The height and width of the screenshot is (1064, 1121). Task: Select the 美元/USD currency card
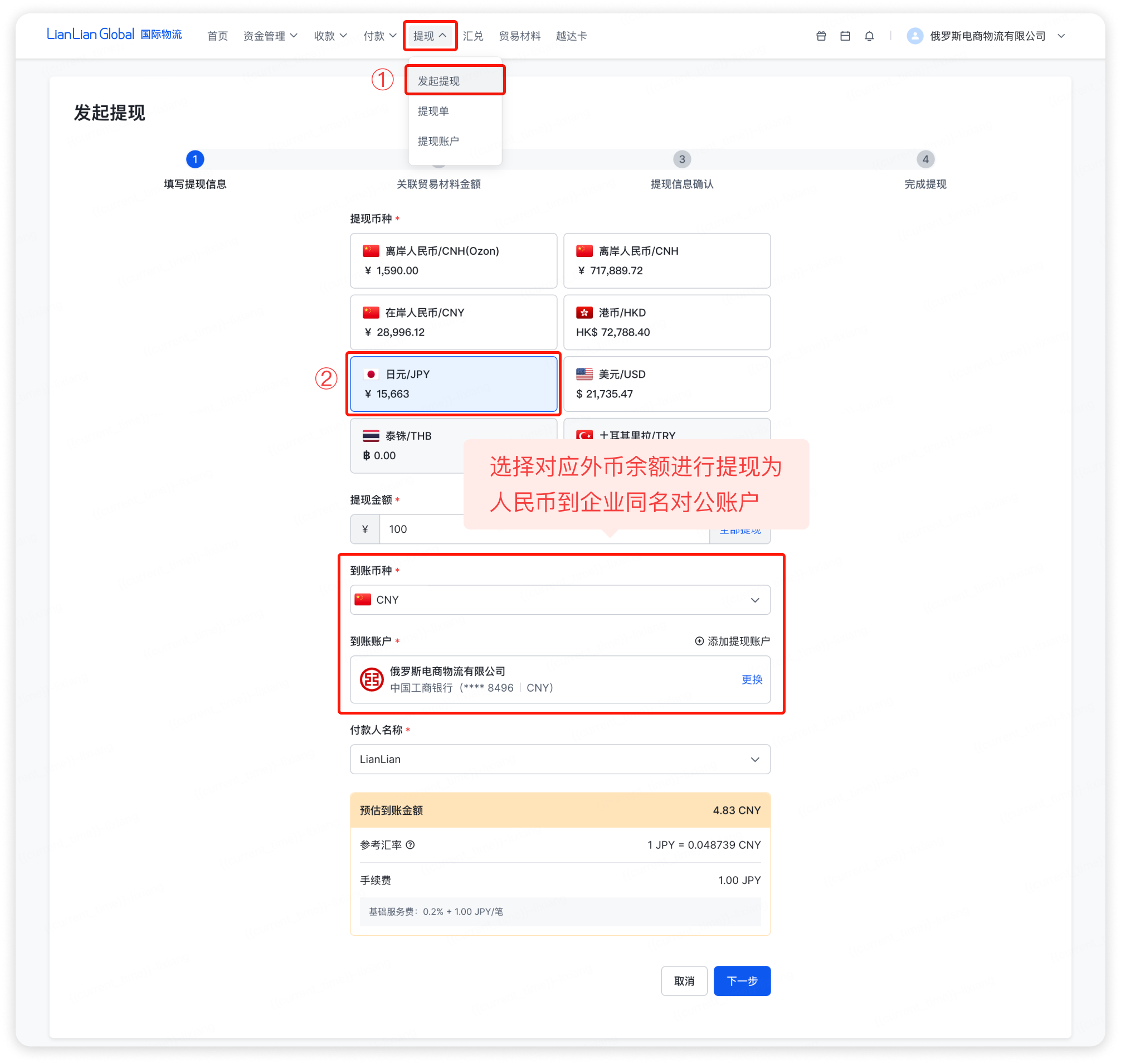click(x=666, y=384)
